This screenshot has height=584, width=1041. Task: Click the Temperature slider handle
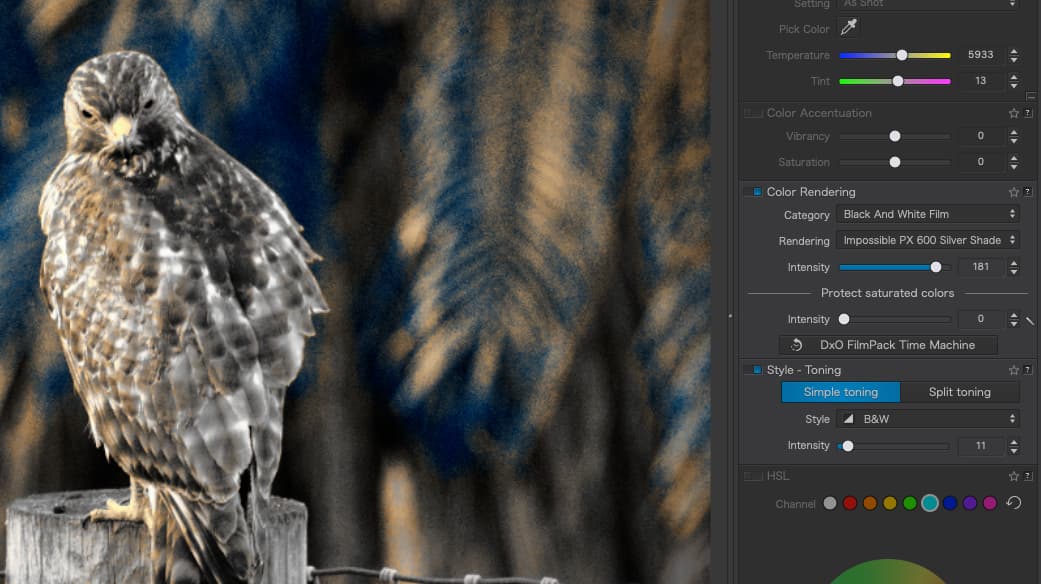point(902,56)
